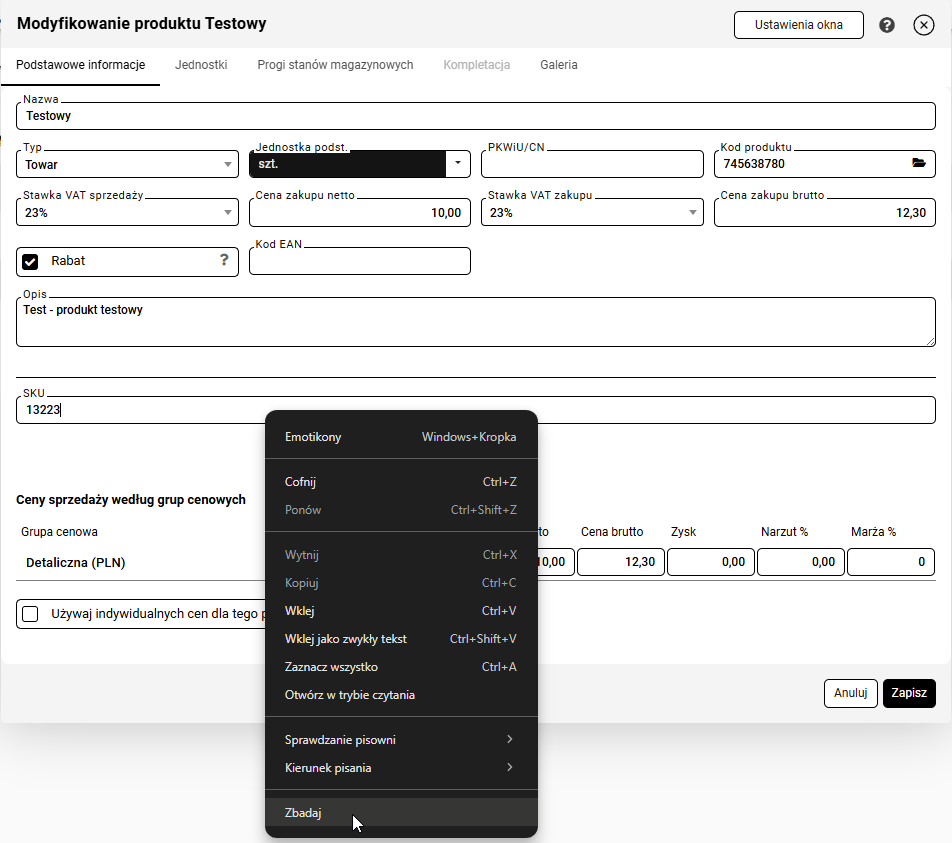This screenshot has height=843, width=952.
Task: Close the product modification window
Action: coord(923,25)
